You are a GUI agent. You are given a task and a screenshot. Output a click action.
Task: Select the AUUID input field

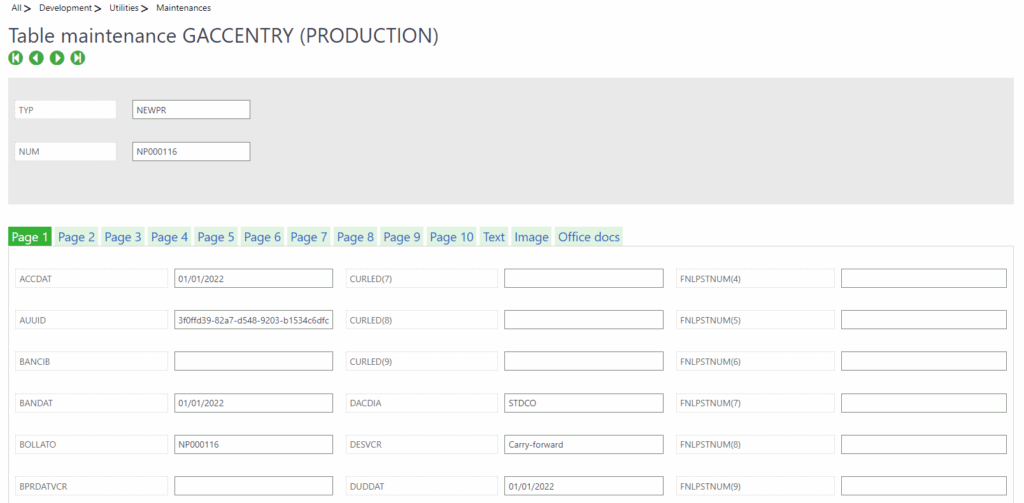tap(253, 320)
